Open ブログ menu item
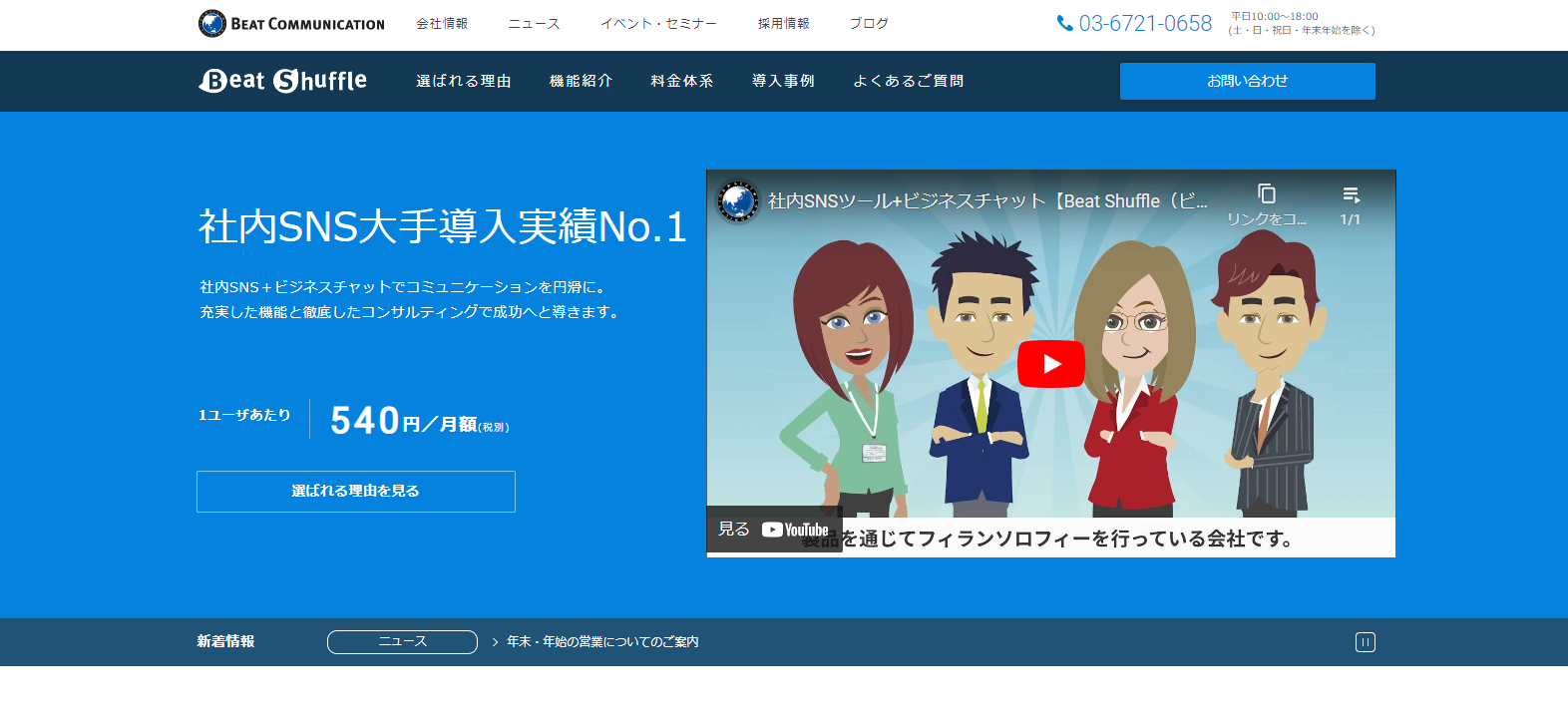 (869, 23)
